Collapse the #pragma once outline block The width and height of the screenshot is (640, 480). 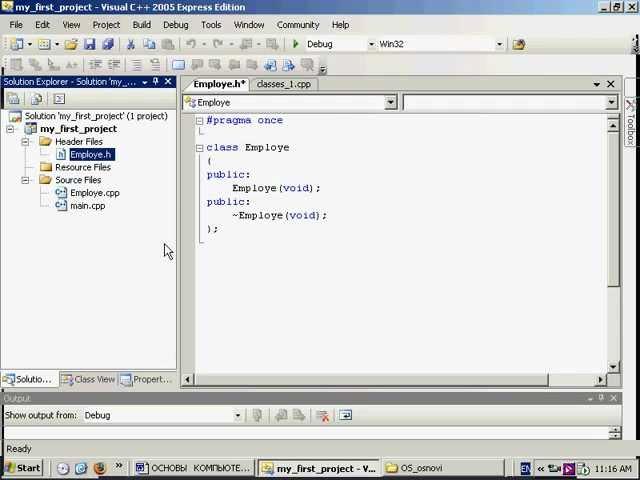pyautogui.click(x=200, y=120)
